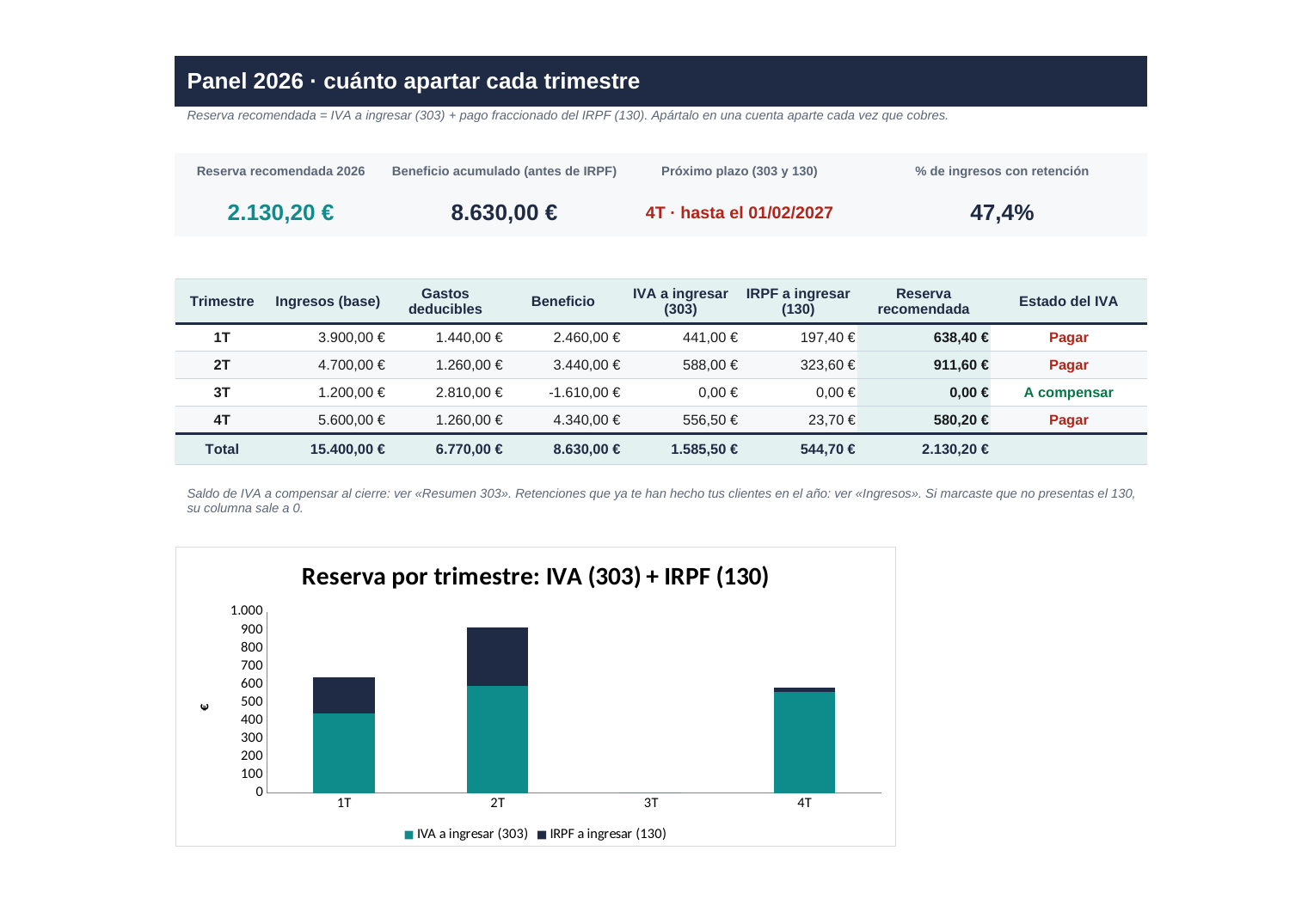Click the 1T navy IRPF bar segment
The width and height of the screenshot is (1308, 924).
(344, 695)
